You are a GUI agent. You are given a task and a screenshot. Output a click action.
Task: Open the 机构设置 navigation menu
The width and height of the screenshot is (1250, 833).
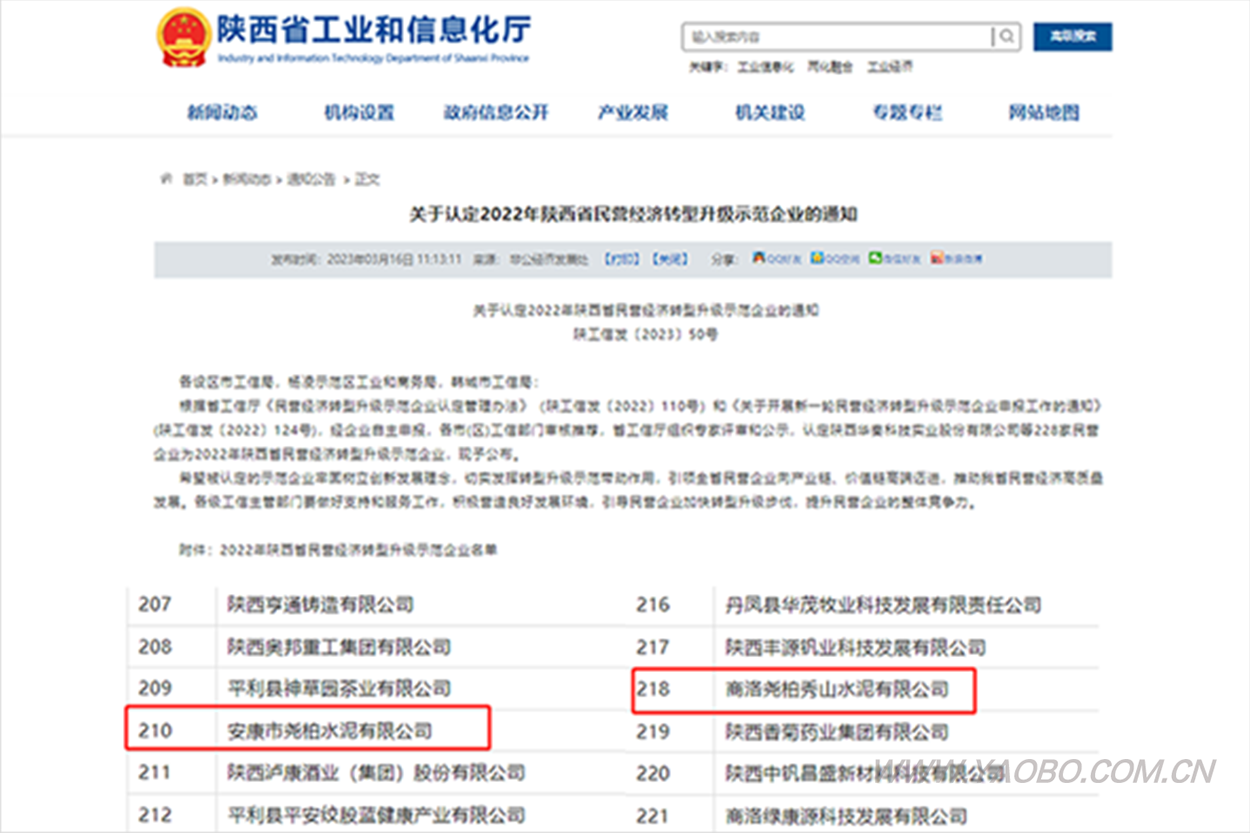pyautogui.click(x=359, y=113)
